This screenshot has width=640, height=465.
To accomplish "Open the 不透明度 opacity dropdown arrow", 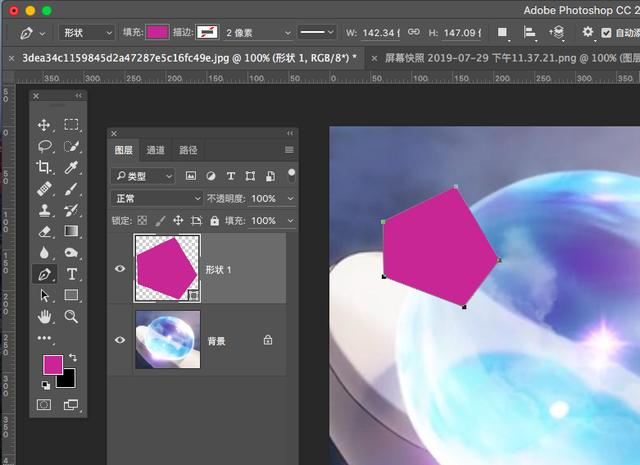I will pos(290,198).
